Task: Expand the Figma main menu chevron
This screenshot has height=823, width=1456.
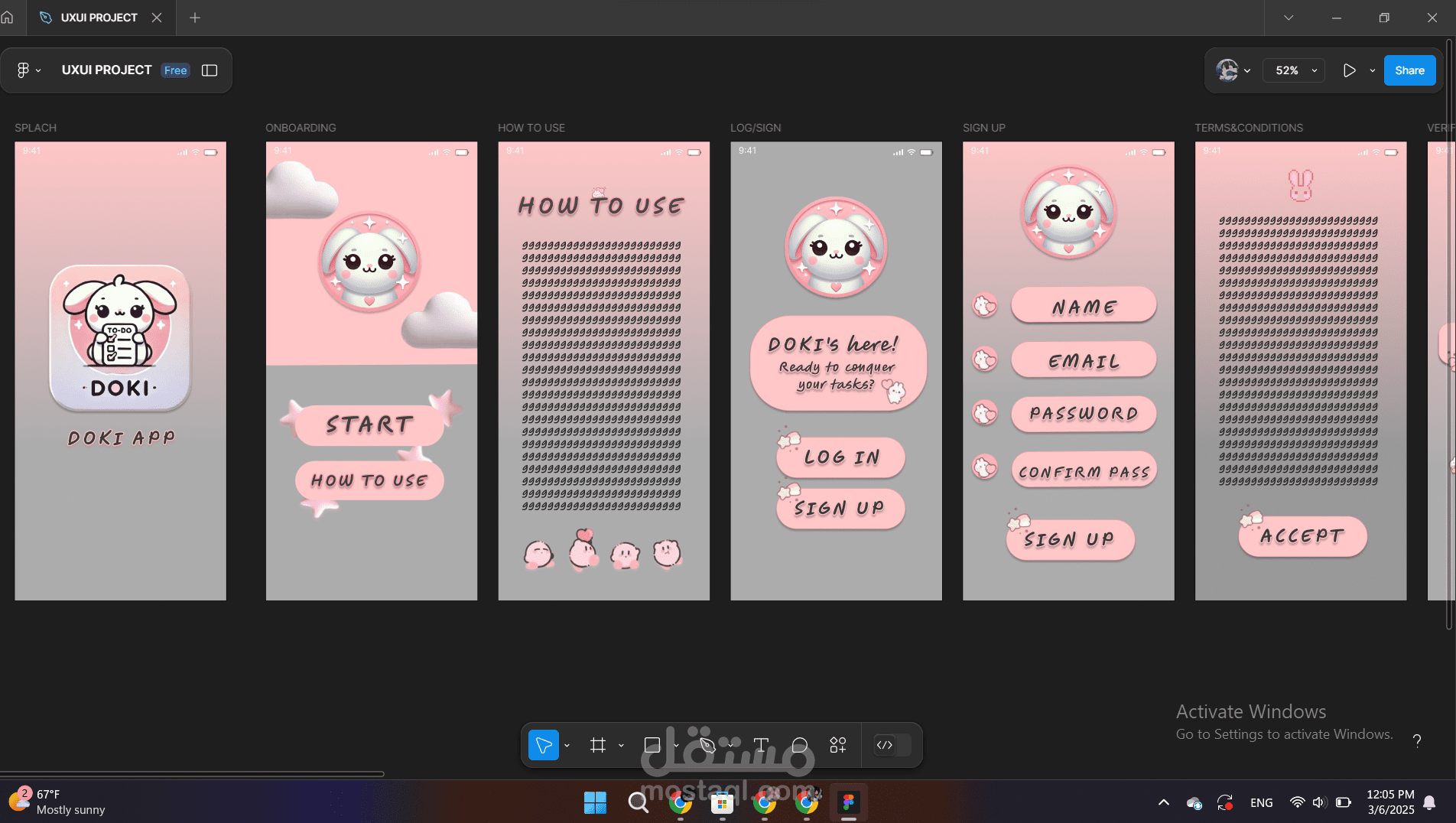Action: coord(38,70)
